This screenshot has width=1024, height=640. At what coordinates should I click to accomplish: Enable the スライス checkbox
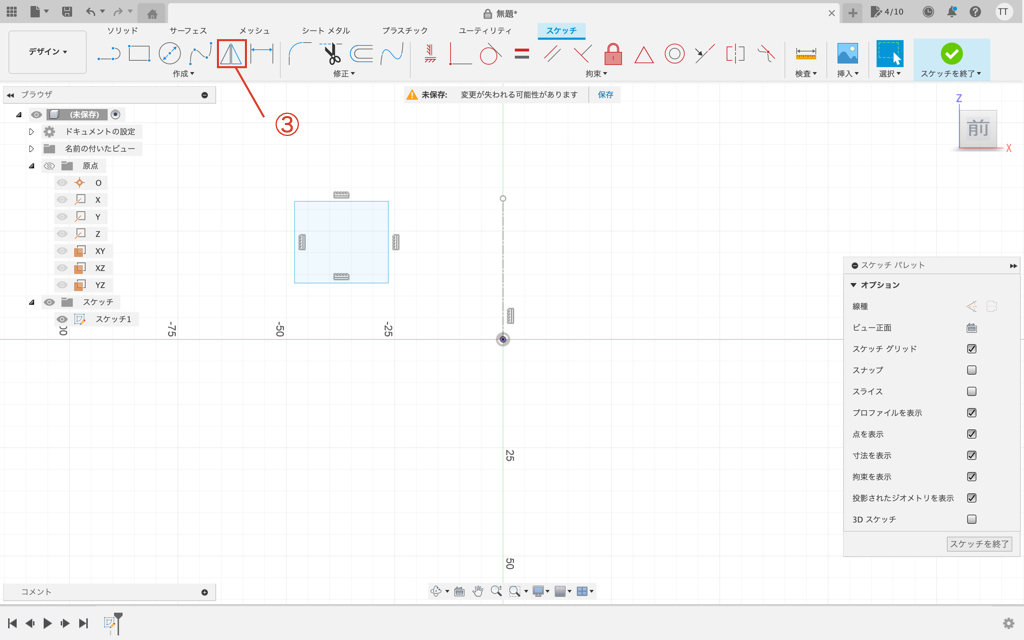click(x=972, y=392)
